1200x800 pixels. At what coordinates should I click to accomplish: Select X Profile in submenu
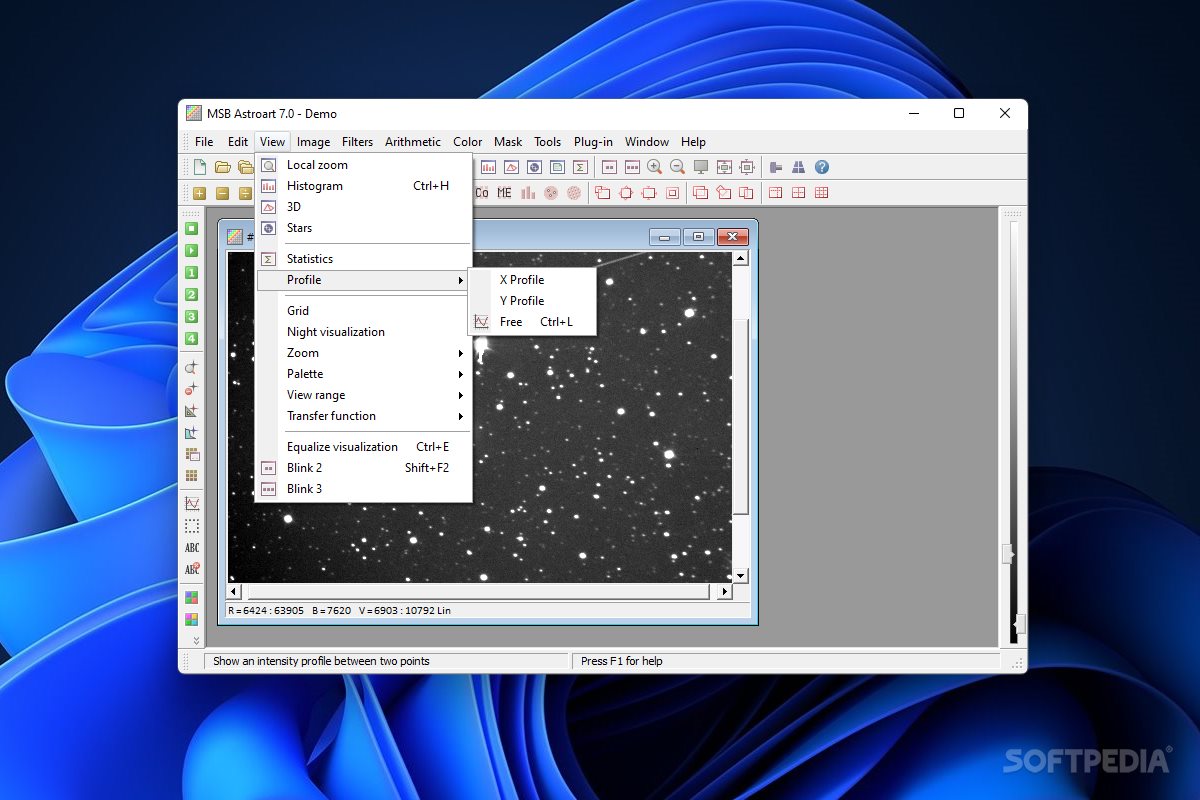(x=532, y=280)
